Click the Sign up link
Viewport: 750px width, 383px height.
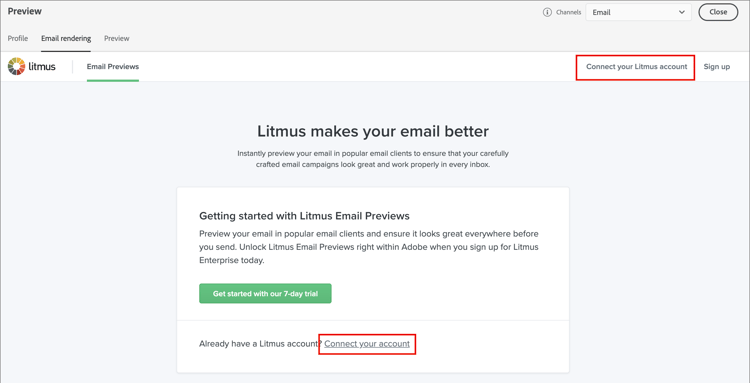pos(717,66)
